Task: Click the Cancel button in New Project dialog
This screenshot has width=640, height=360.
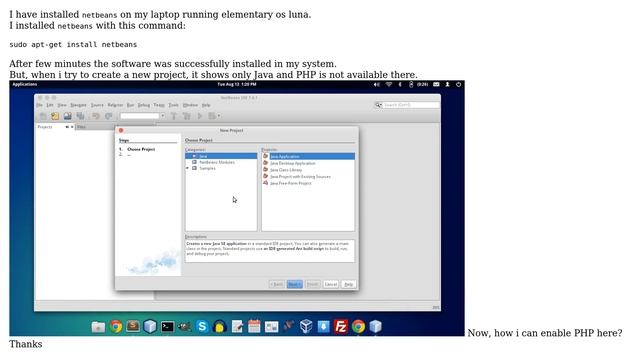Action: pos(331,284)
